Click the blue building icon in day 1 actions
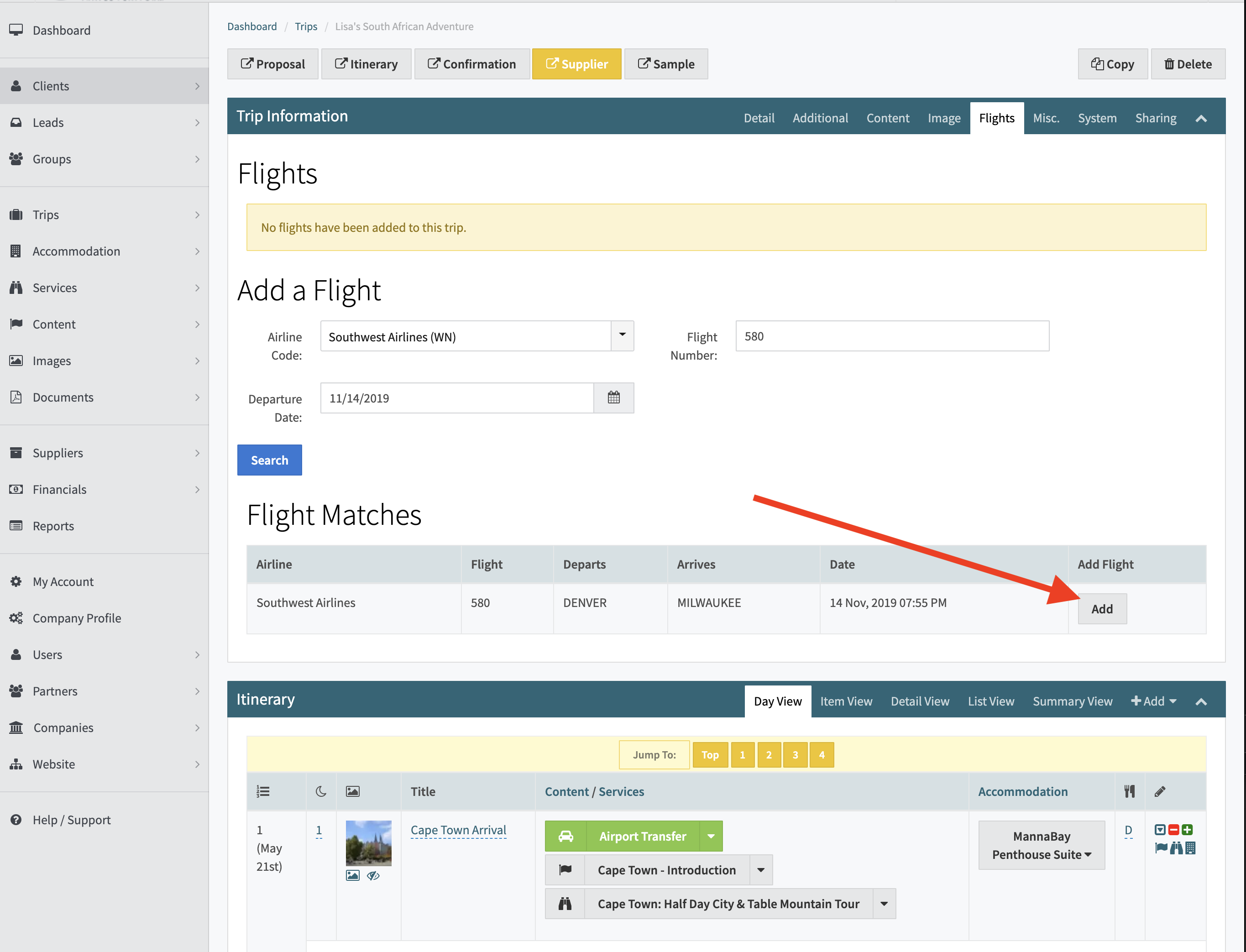This screenshot has width=1246, height=952. pos(1190,848)
